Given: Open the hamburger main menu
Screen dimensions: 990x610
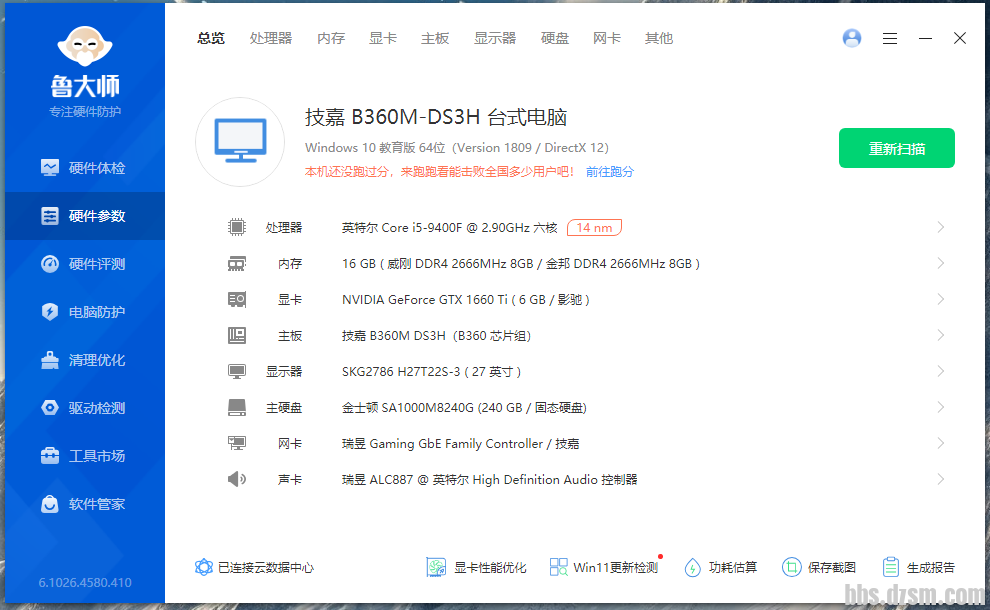Looking at the screenshot, I should tap(890, 38).
